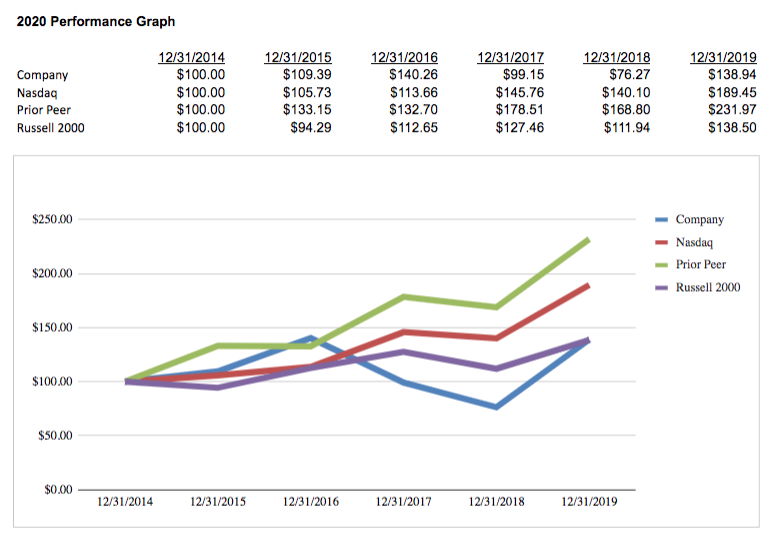Click the $76.27 Company value
Screen dimensions: 772x542
pos(630,74)
